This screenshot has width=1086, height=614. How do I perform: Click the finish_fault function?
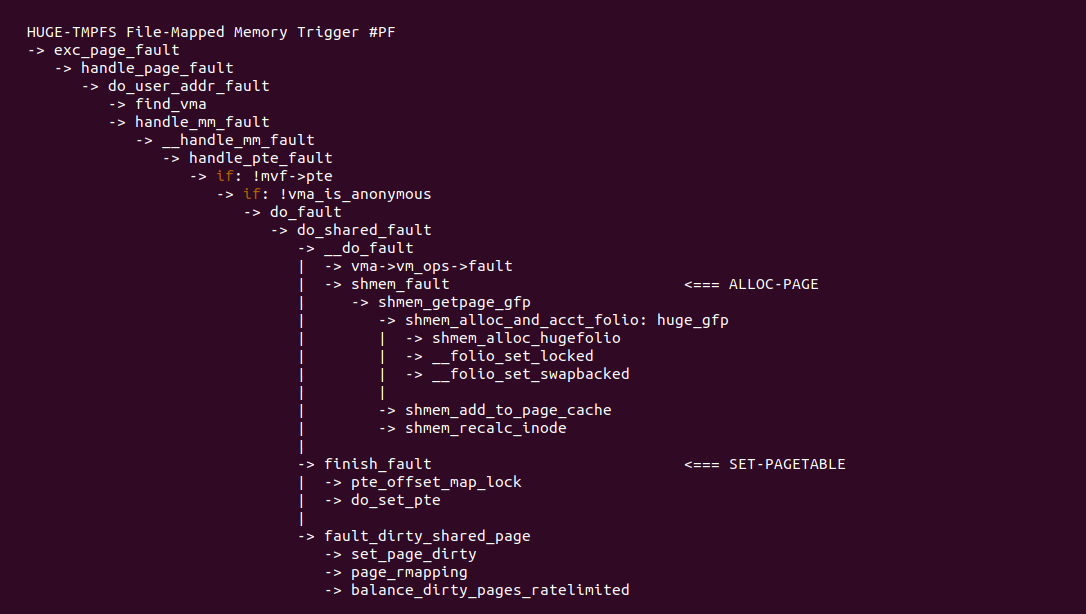coord(377,464)
